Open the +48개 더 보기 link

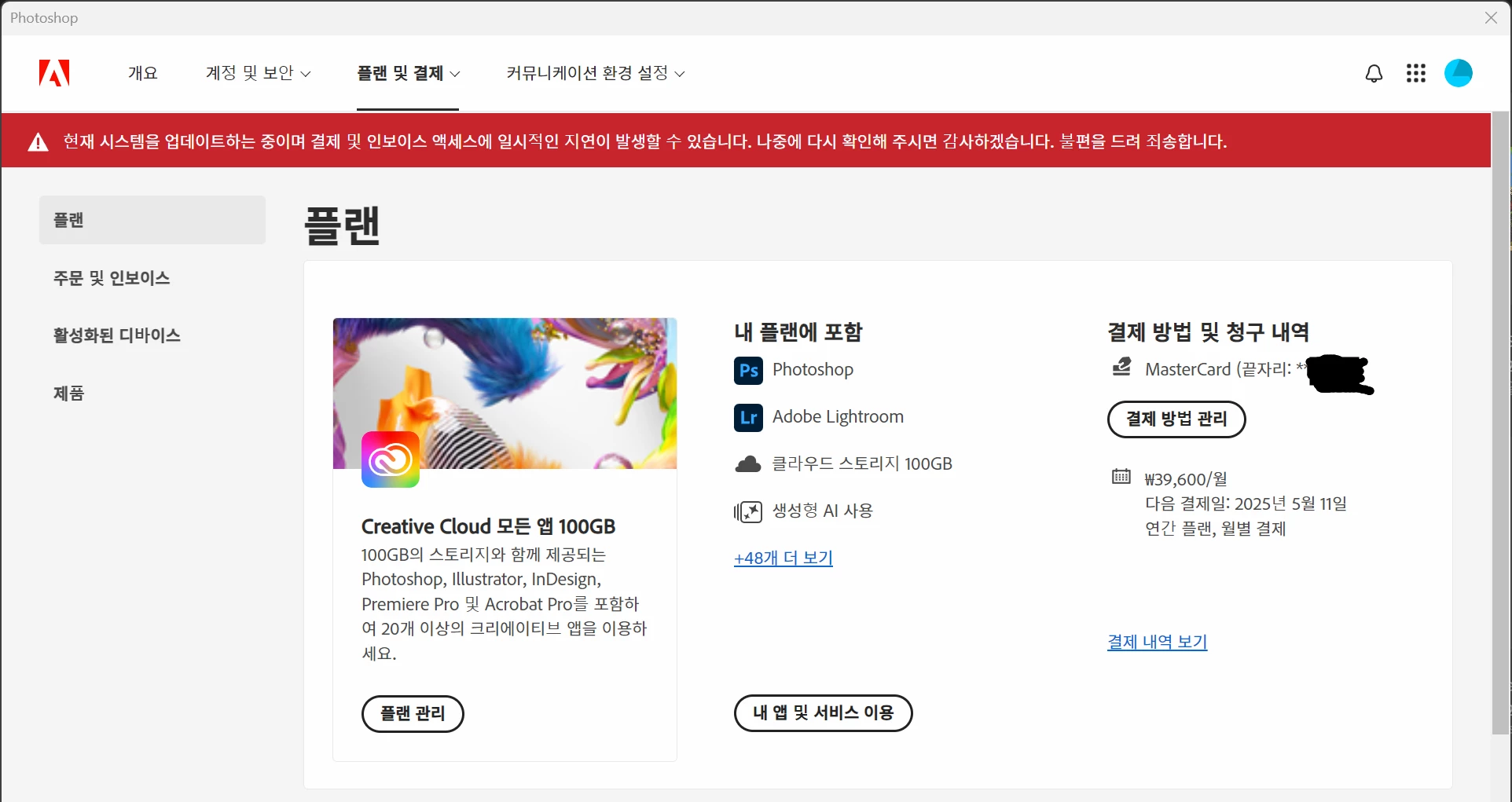(784, 558)
